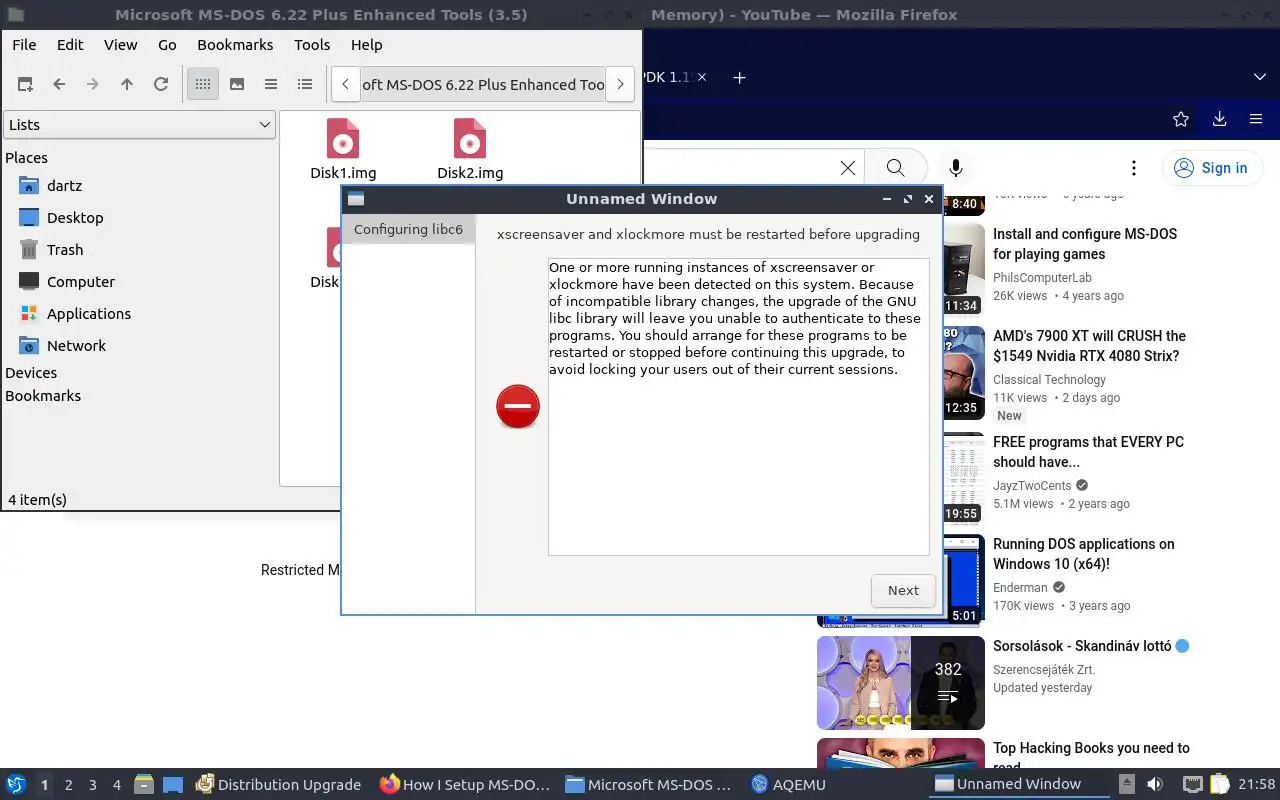
Task: Search with voice microphone on YouTube
Action: point(956,168)
